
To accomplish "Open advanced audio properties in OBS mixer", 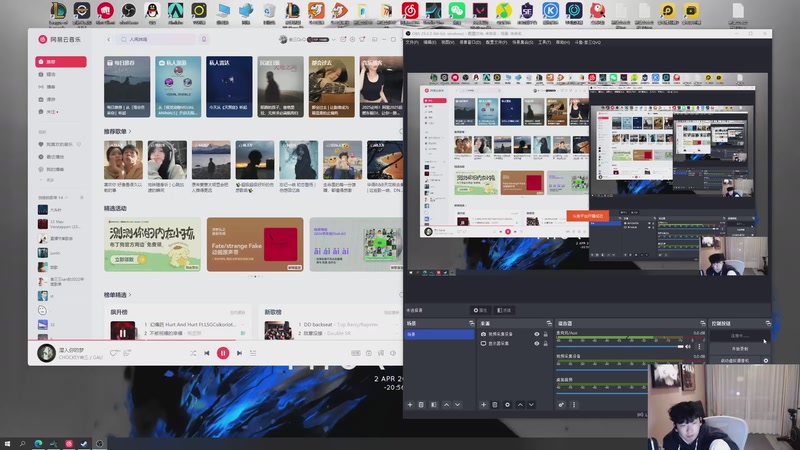I will (x=561, y=405).
